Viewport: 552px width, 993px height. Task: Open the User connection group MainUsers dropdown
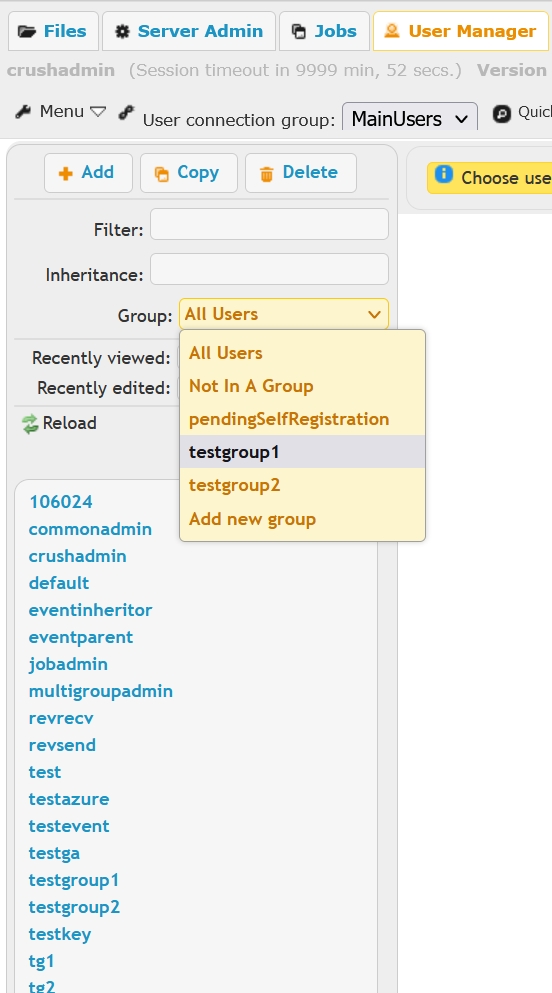[x=410, y=118]
